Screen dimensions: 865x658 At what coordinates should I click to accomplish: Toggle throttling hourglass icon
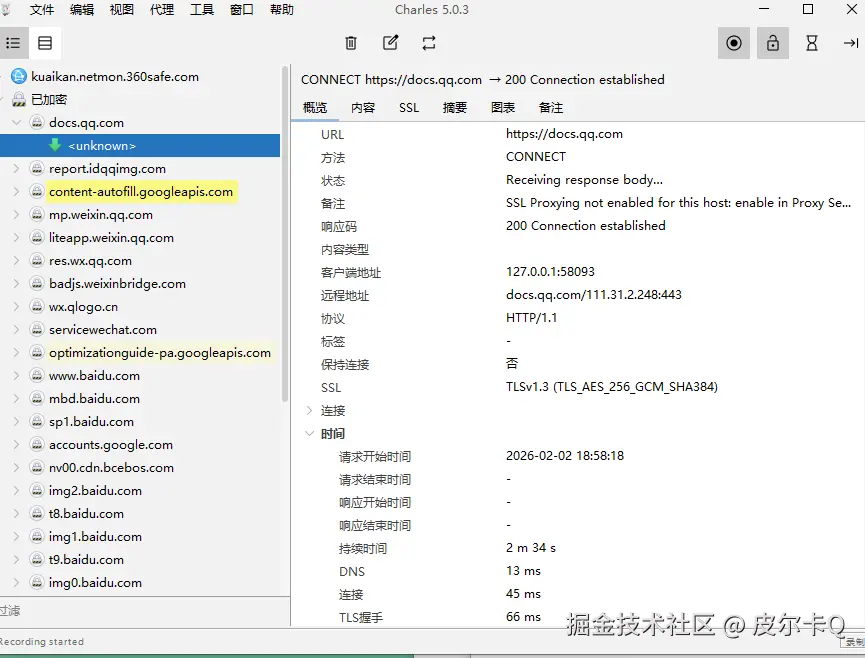tap(812, 43)
